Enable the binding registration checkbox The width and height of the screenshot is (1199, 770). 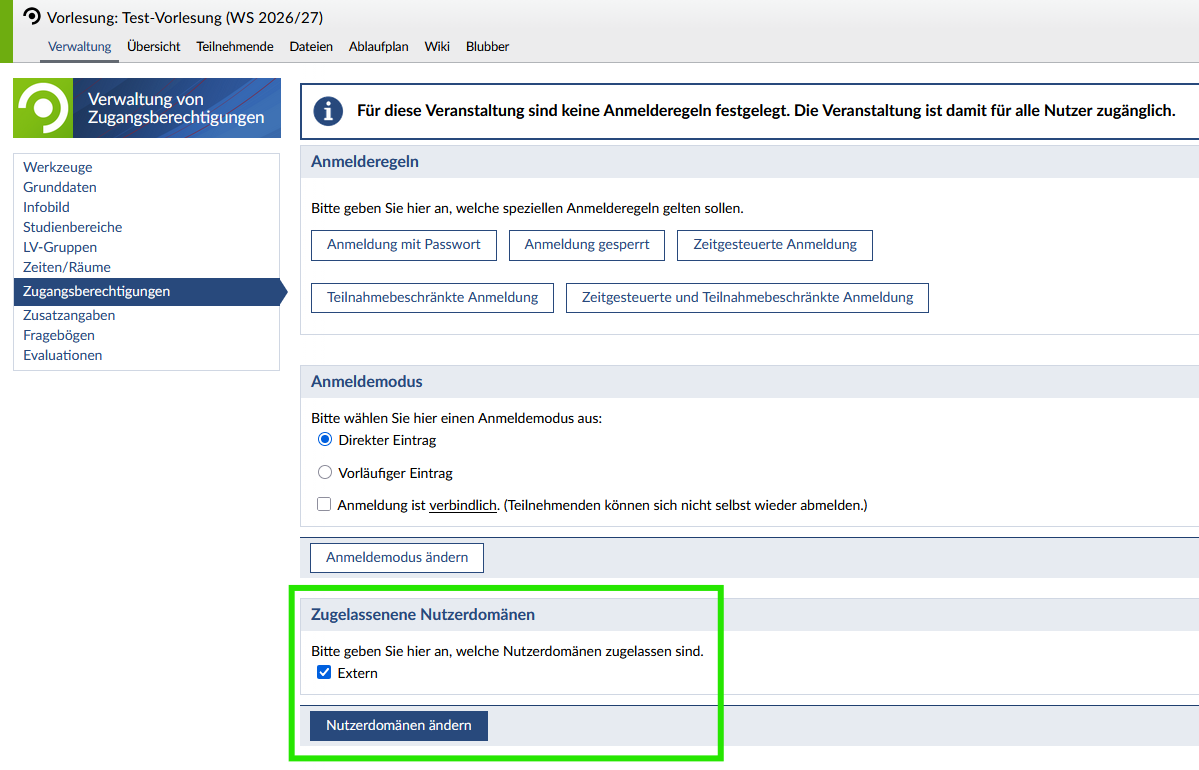point(324,505)
